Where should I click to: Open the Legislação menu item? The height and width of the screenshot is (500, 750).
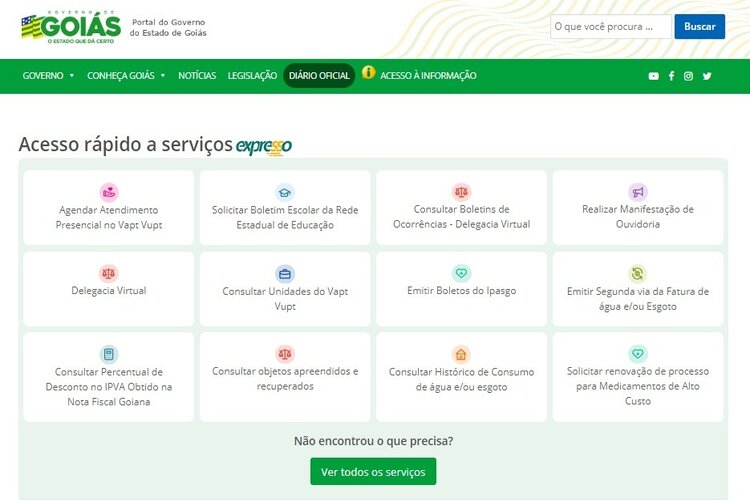(252, 76)
